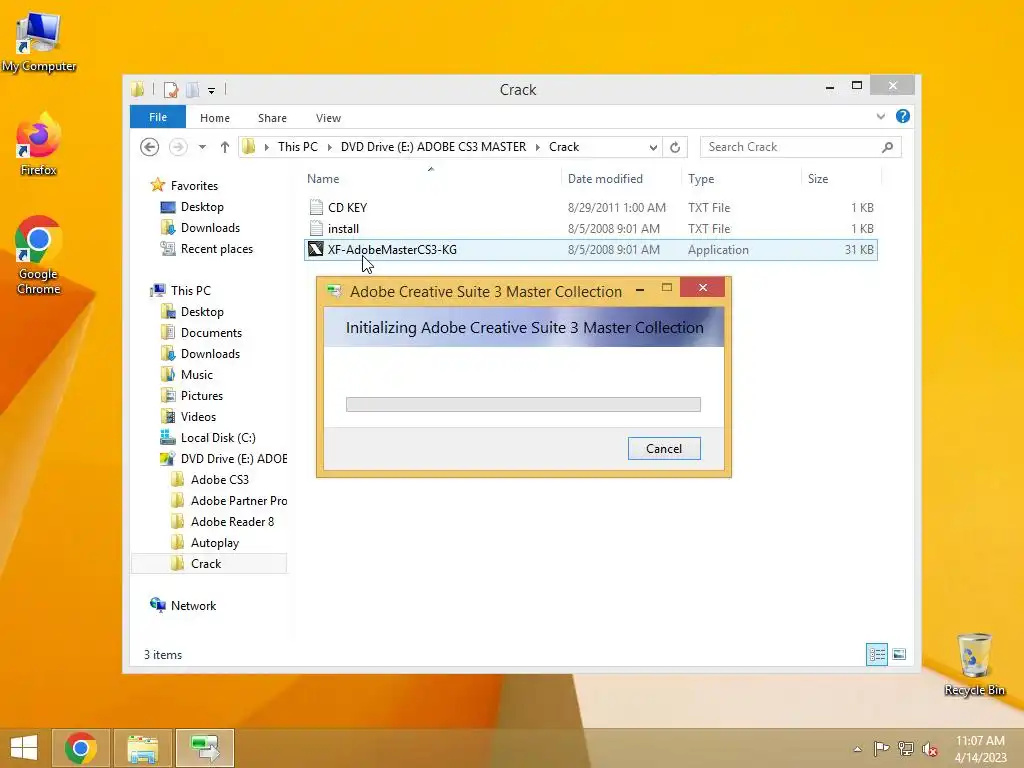
Task: Open the Home ribbon tab
Action: click(215, 118)
